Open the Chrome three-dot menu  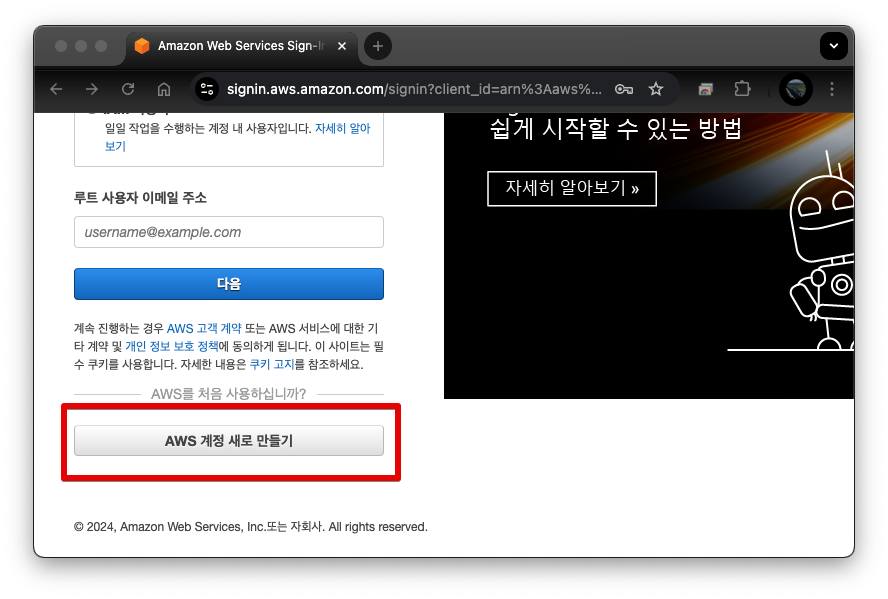(831, 89)
